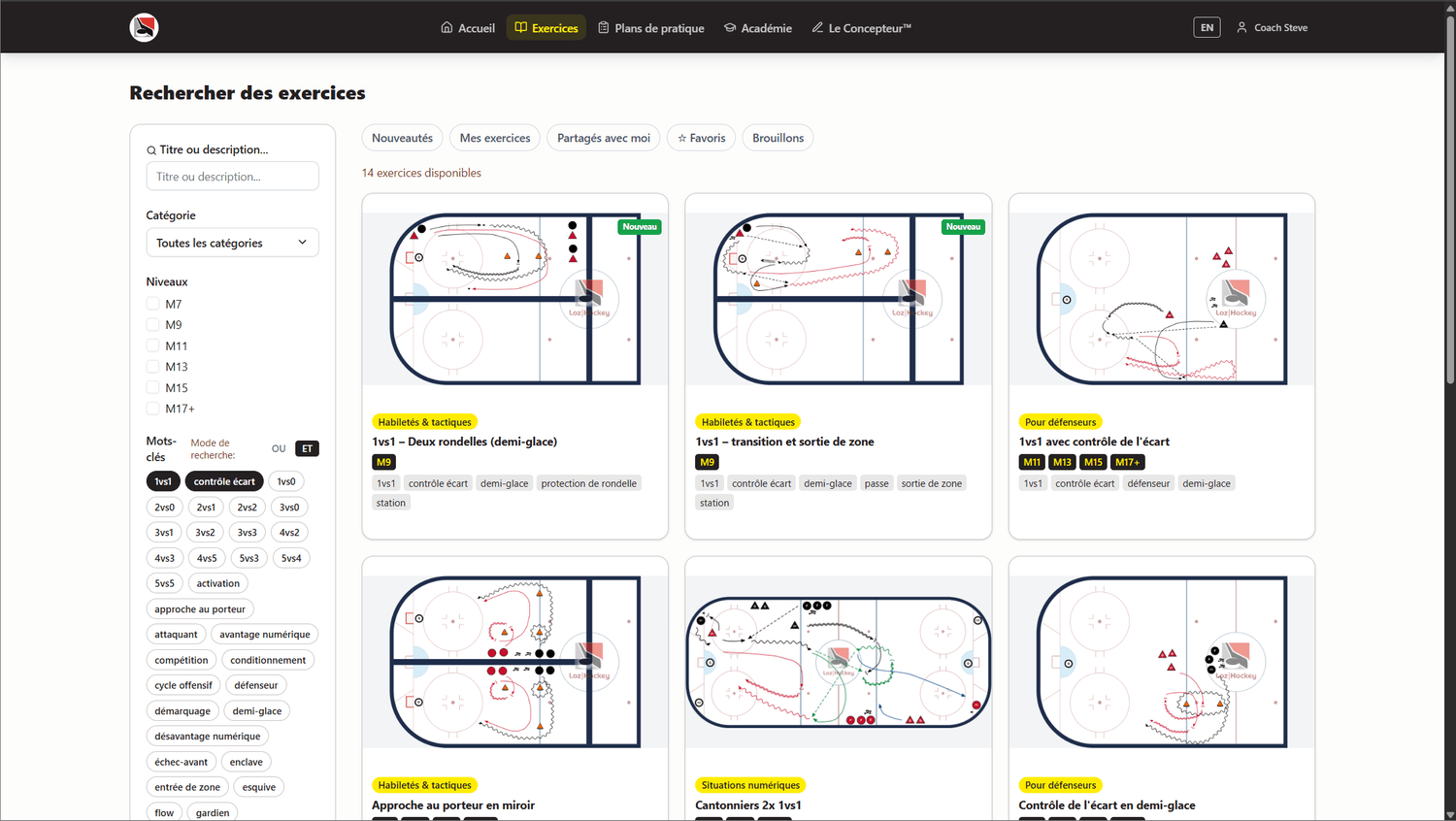Select the Nouveautés tab
1456x821 pixels.
[403, 138]
